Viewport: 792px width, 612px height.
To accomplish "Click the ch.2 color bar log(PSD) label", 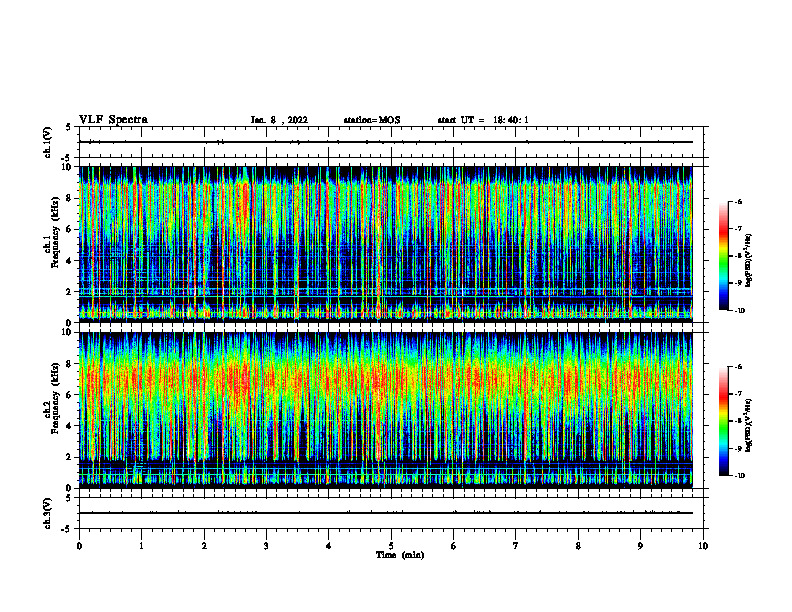I will tap(749, 425).
